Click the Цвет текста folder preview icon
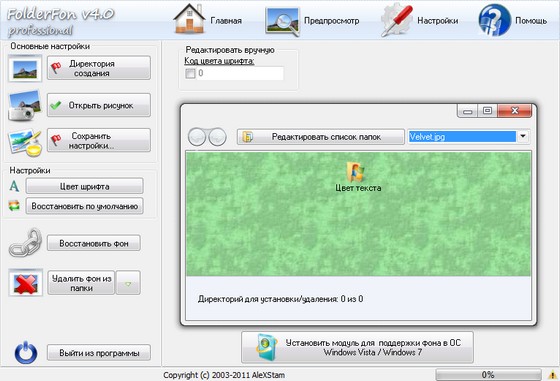The height and width of the screenshot is (381, 560). 356,171
